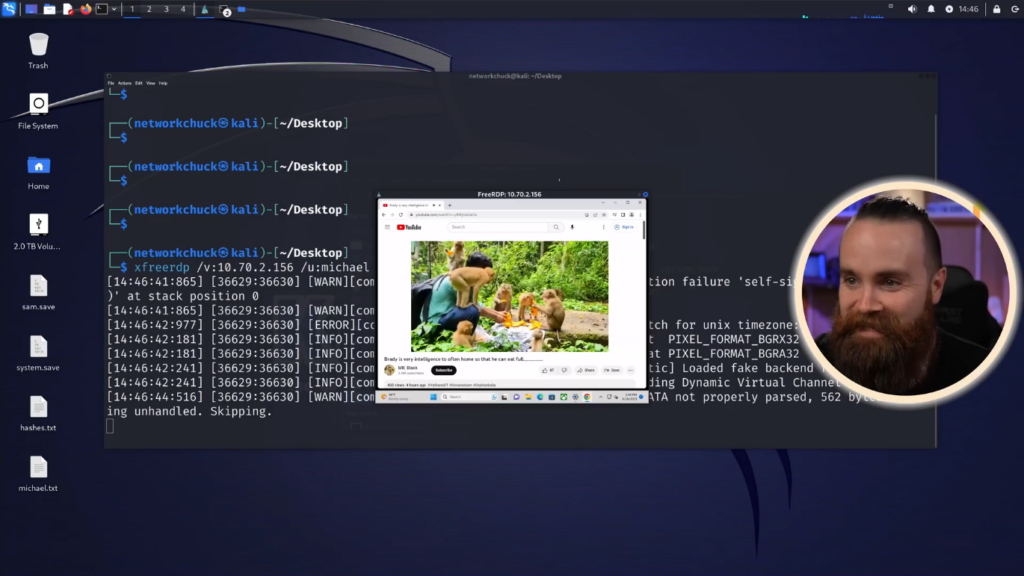Open terminal emulator from the panel
This screenshot has height=576, width=1024.
tap(102, 9)
